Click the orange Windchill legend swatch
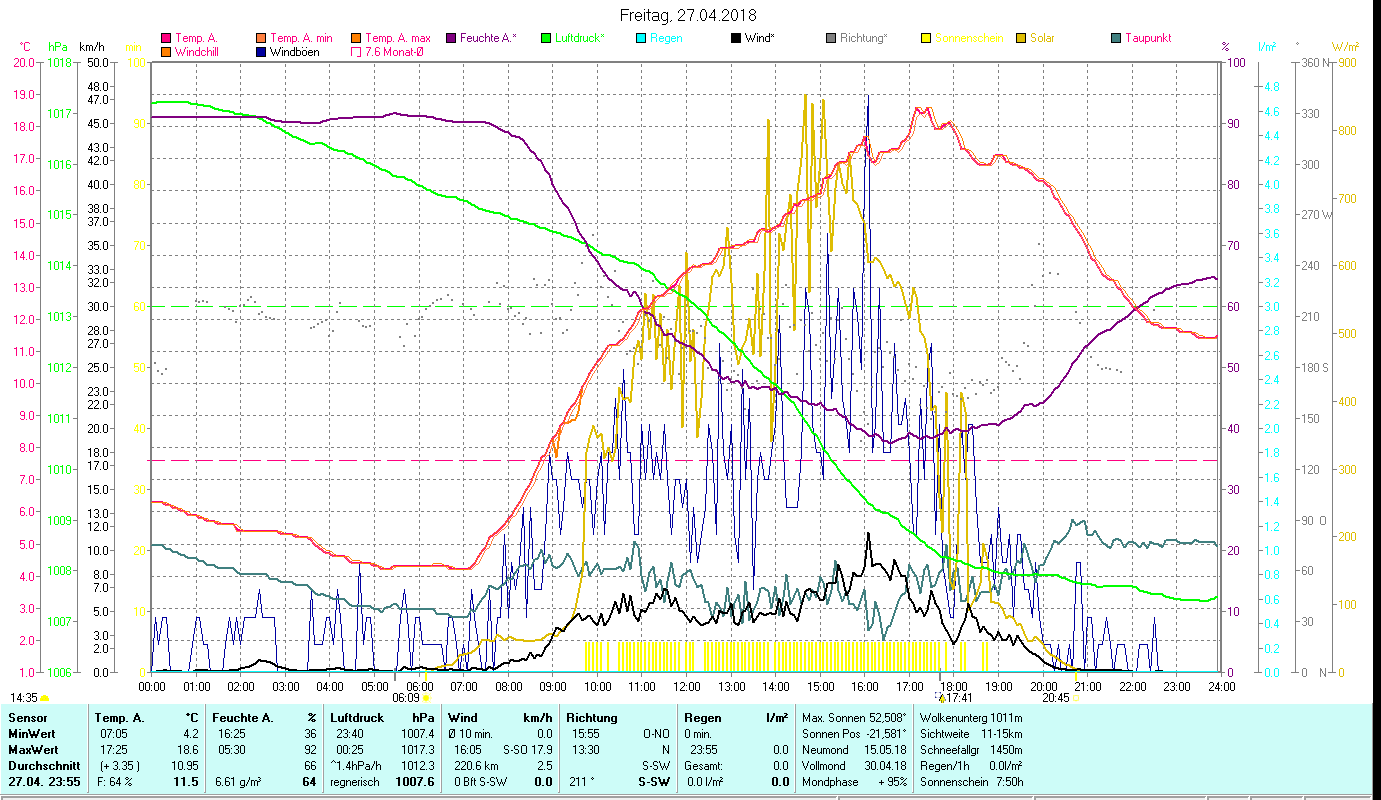This screenshot has height=800, width=1381. [x=166, y=52]
